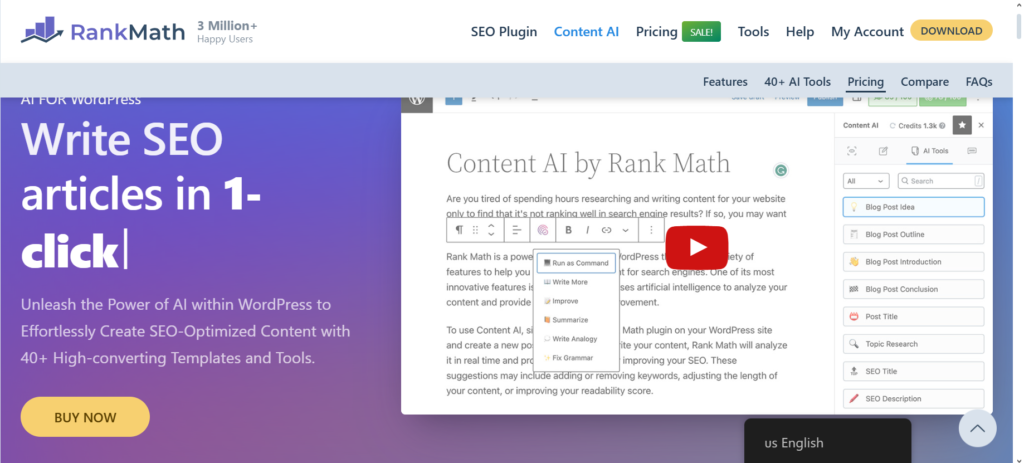The width and height of the screenshot is (1024, 463).
Task: Click the WordPress logo in the editor
Action: pyautogui.click(x=417, y=100)
